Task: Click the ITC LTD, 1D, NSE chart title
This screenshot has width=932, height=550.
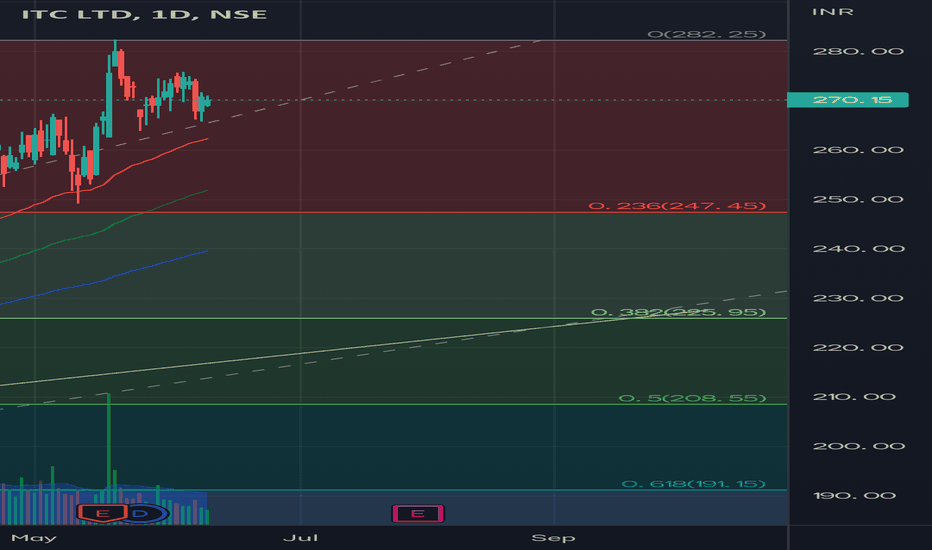Action: (144, 14)
